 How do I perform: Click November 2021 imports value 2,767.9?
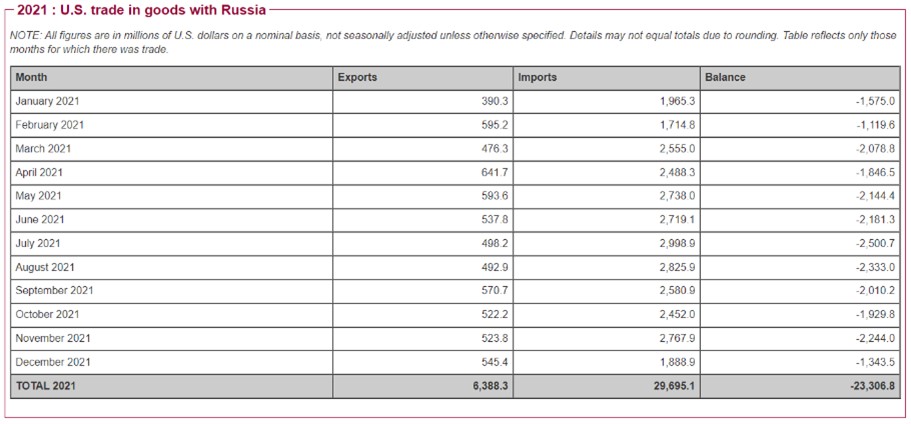pyautogui.click(x=677, y=338)
